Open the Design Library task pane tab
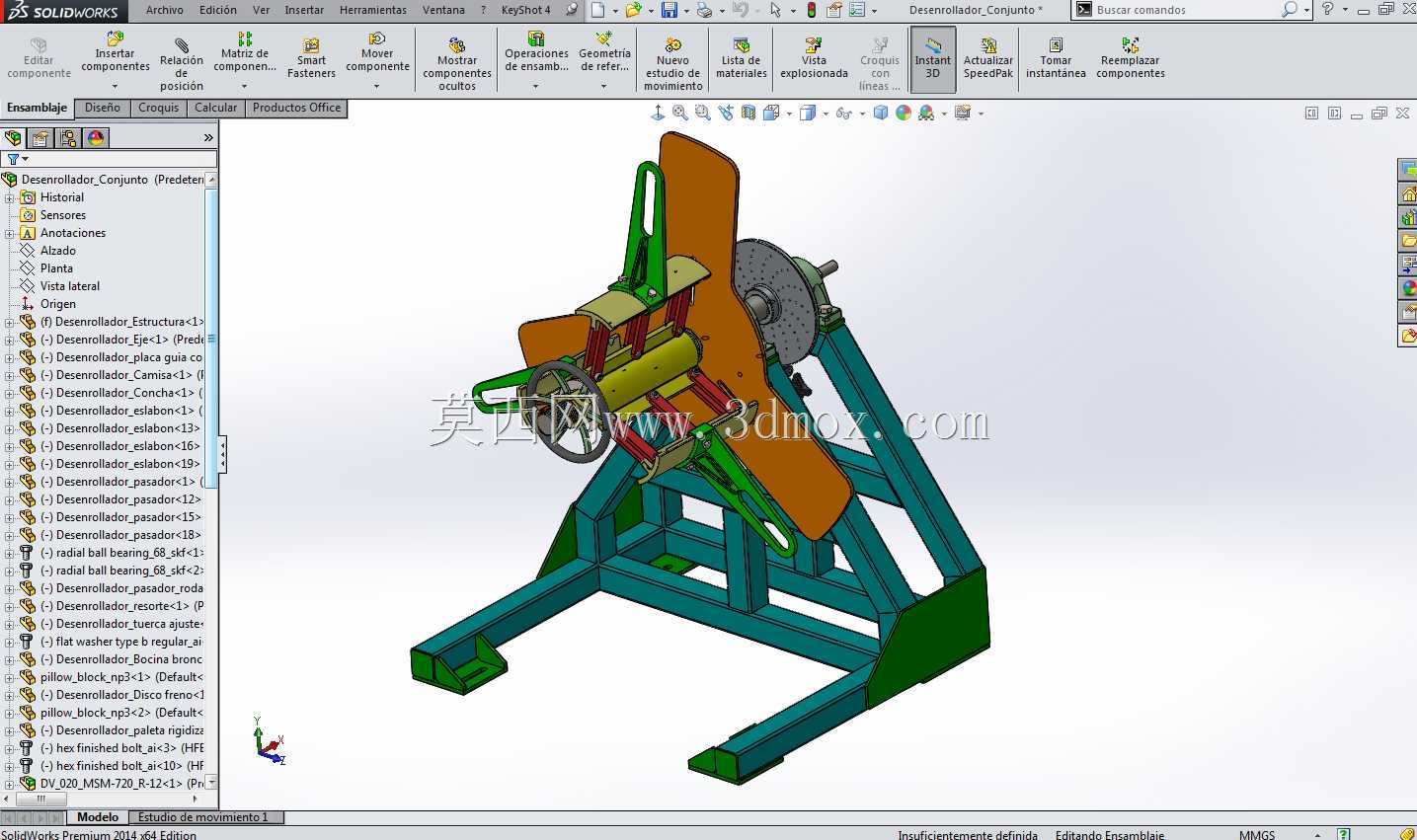 1408,216
